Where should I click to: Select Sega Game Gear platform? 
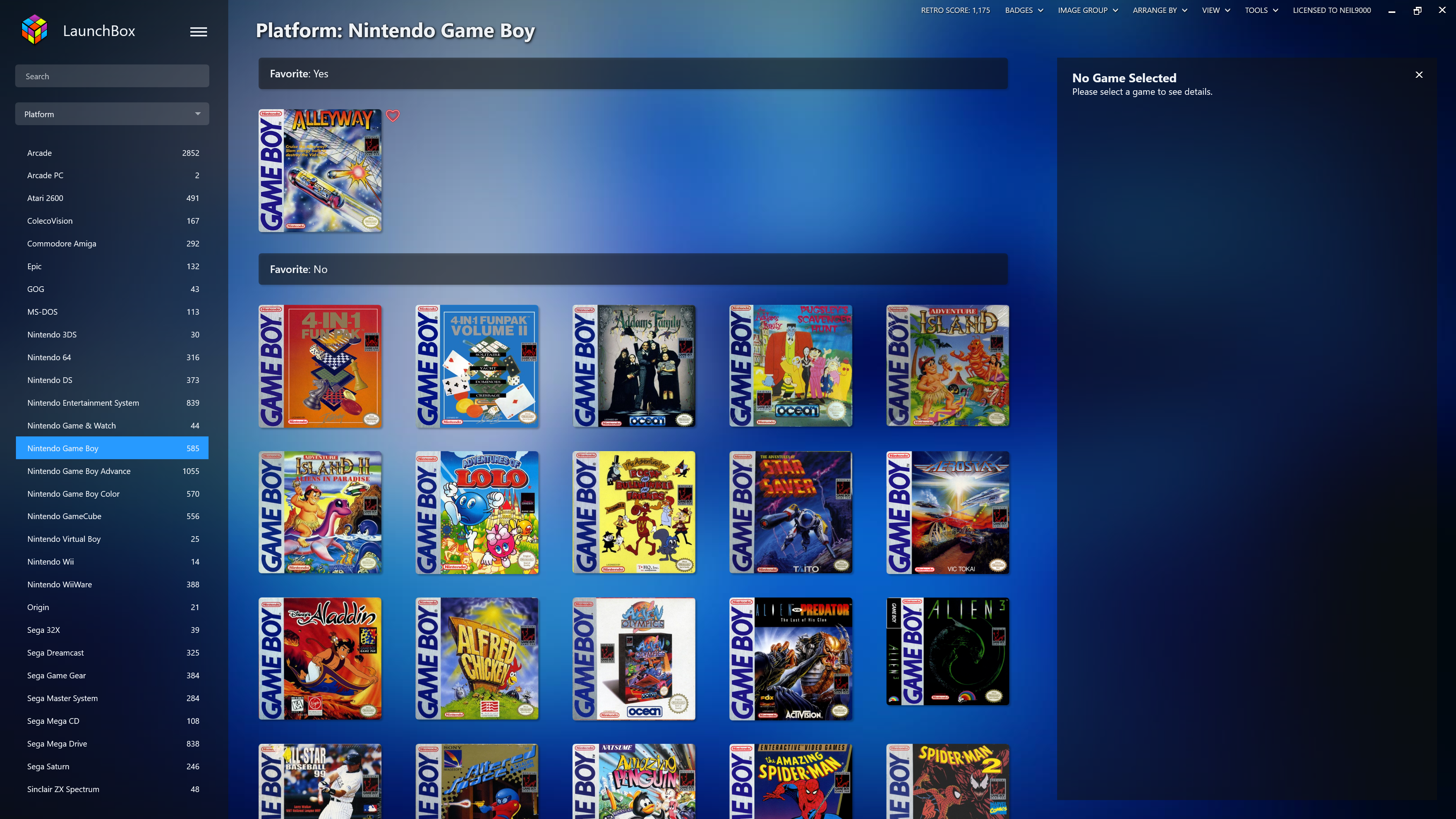pyautogui.click(x=112, y=675)
